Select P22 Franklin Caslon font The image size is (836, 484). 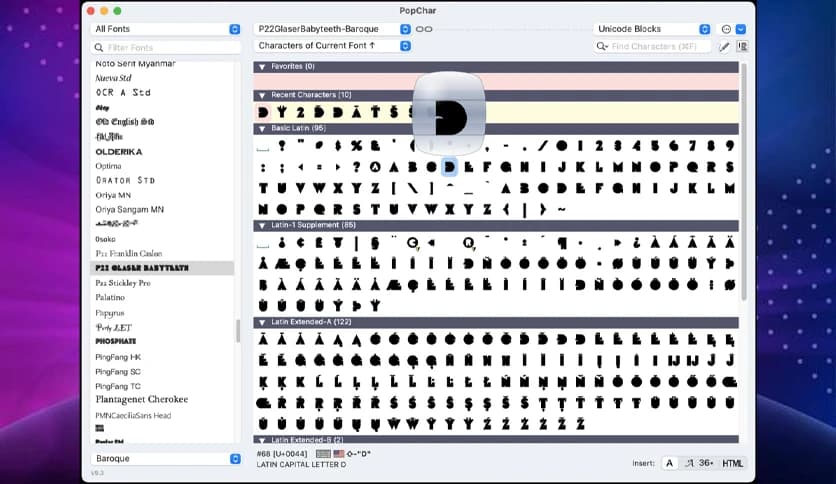[x=128, y=254]
